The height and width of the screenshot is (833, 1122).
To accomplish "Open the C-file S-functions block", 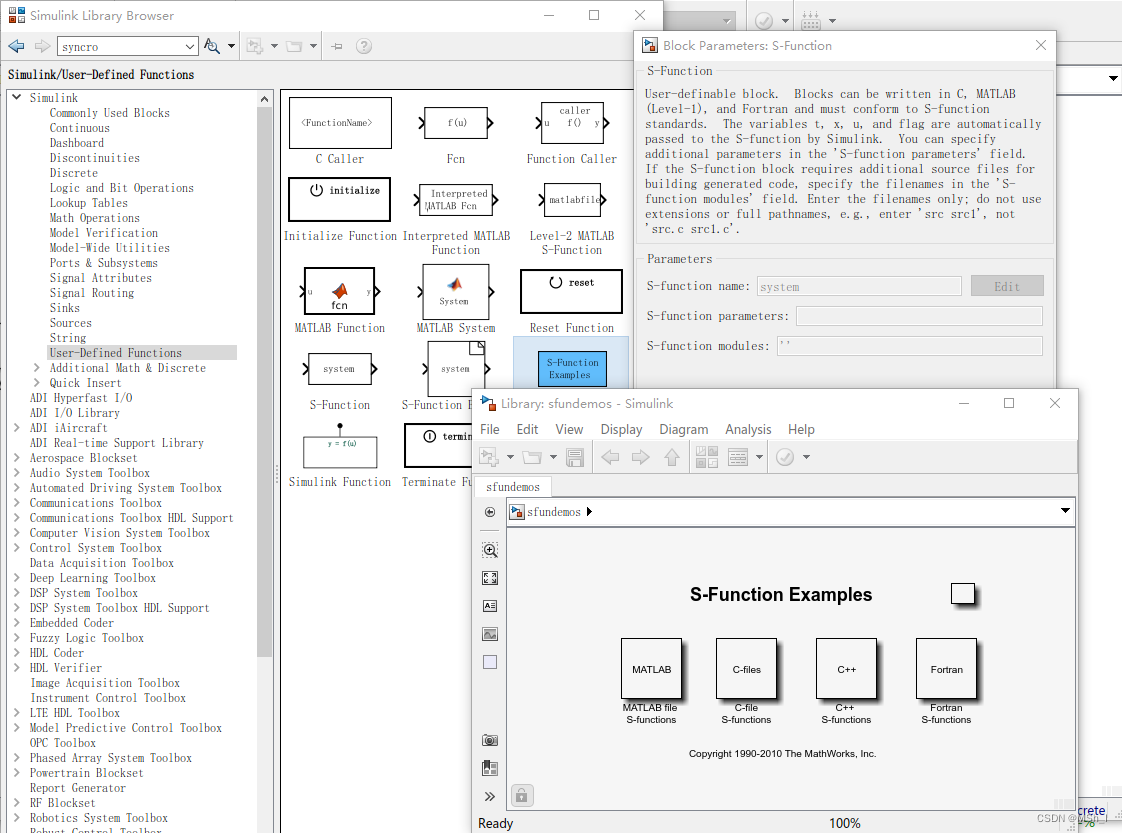I will pyautogui.click(x=746, y=669).
